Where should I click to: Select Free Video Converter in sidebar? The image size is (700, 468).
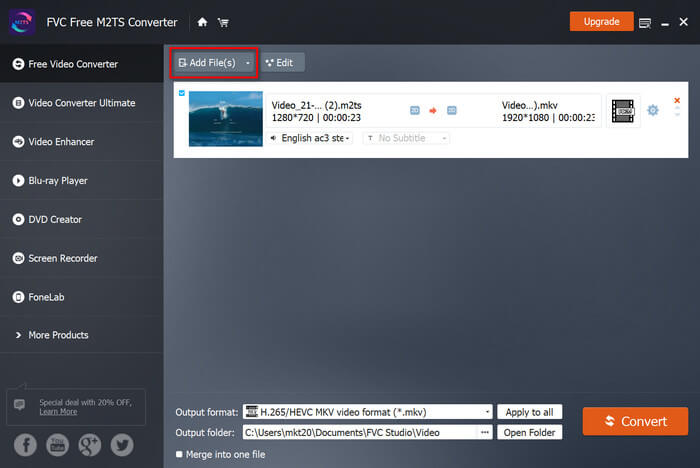(x=82, y=64)
